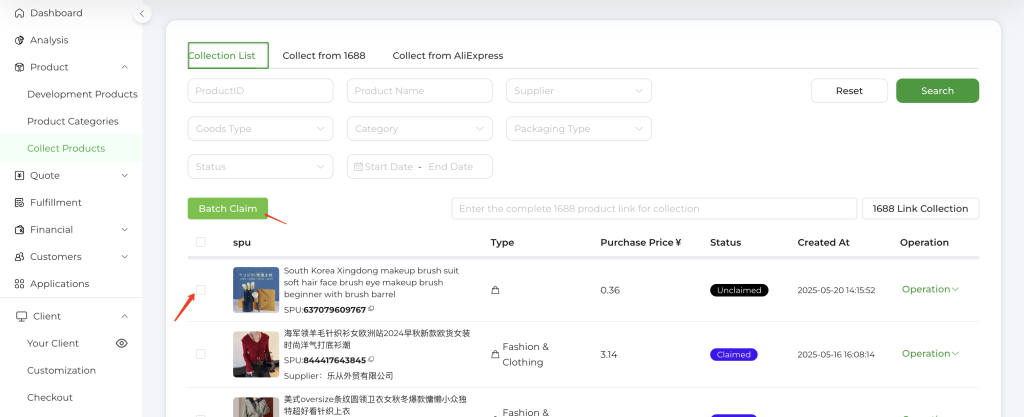Screen dimensions: 1024x417
Task: Check the select-all checkbox in table header
Action: (x=201, y=242)
